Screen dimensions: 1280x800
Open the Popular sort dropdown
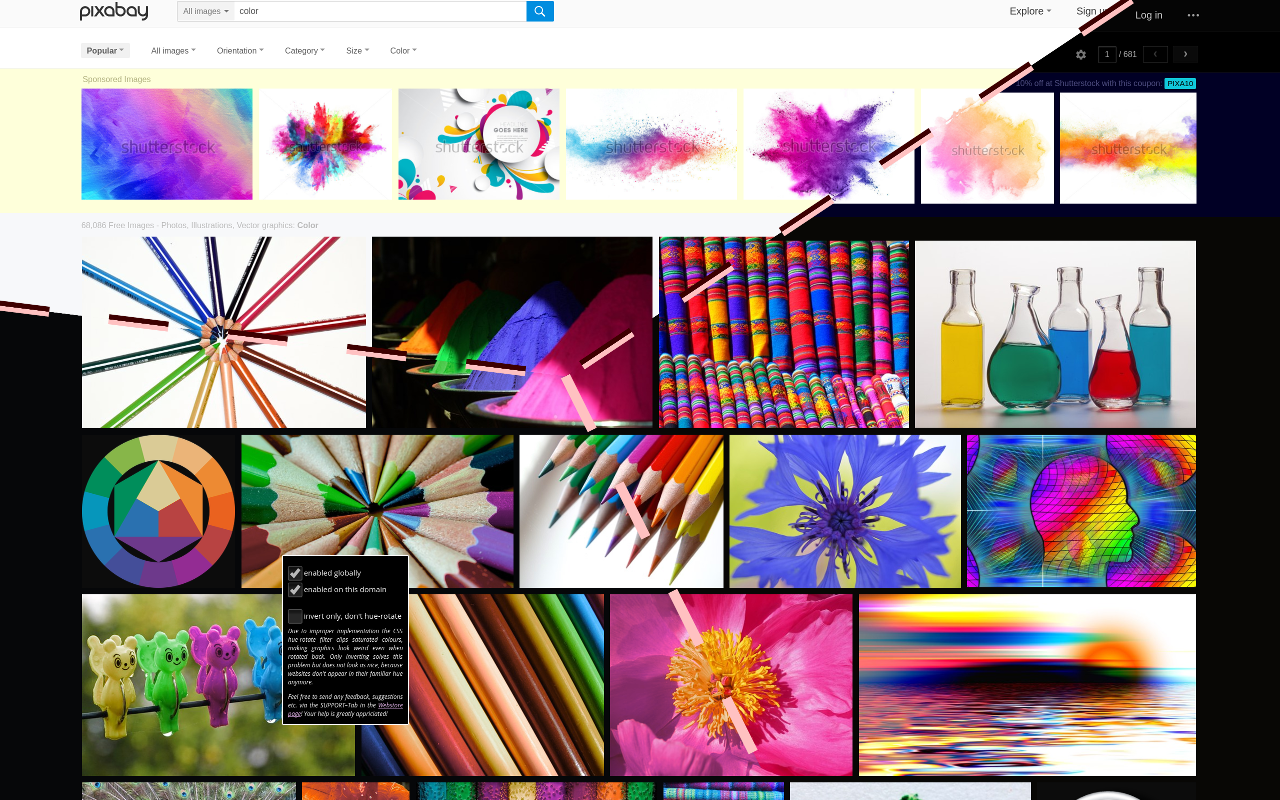[105, 50]
